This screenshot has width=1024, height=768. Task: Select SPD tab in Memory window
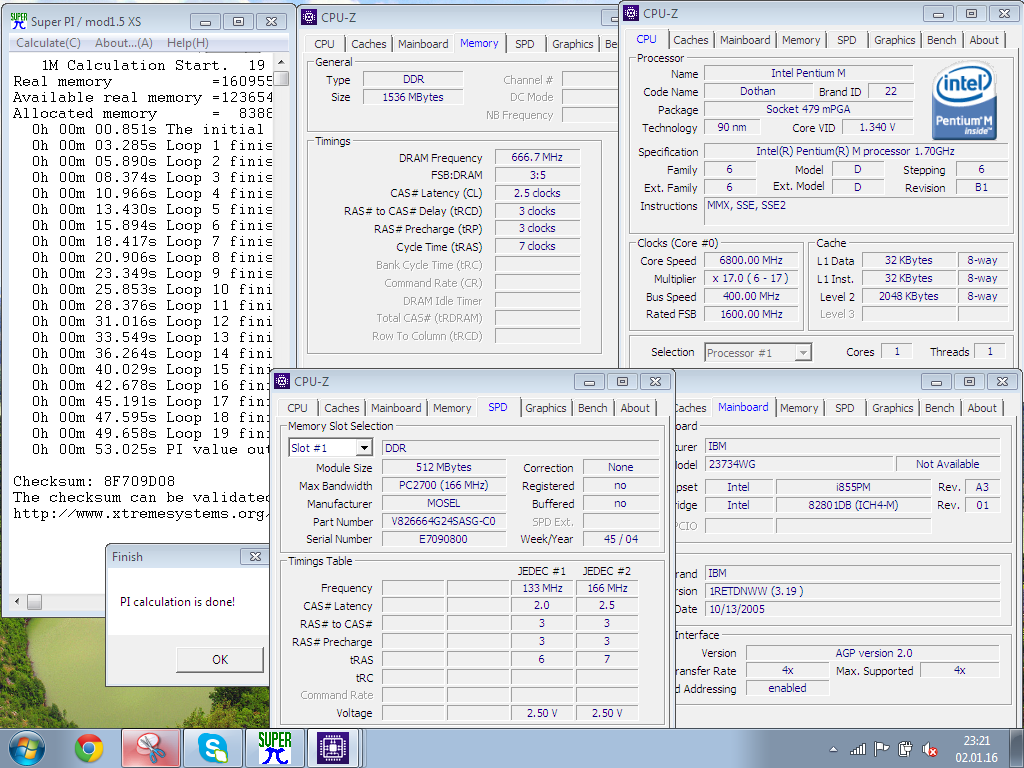pyautogui.click(x=524, y=44)
